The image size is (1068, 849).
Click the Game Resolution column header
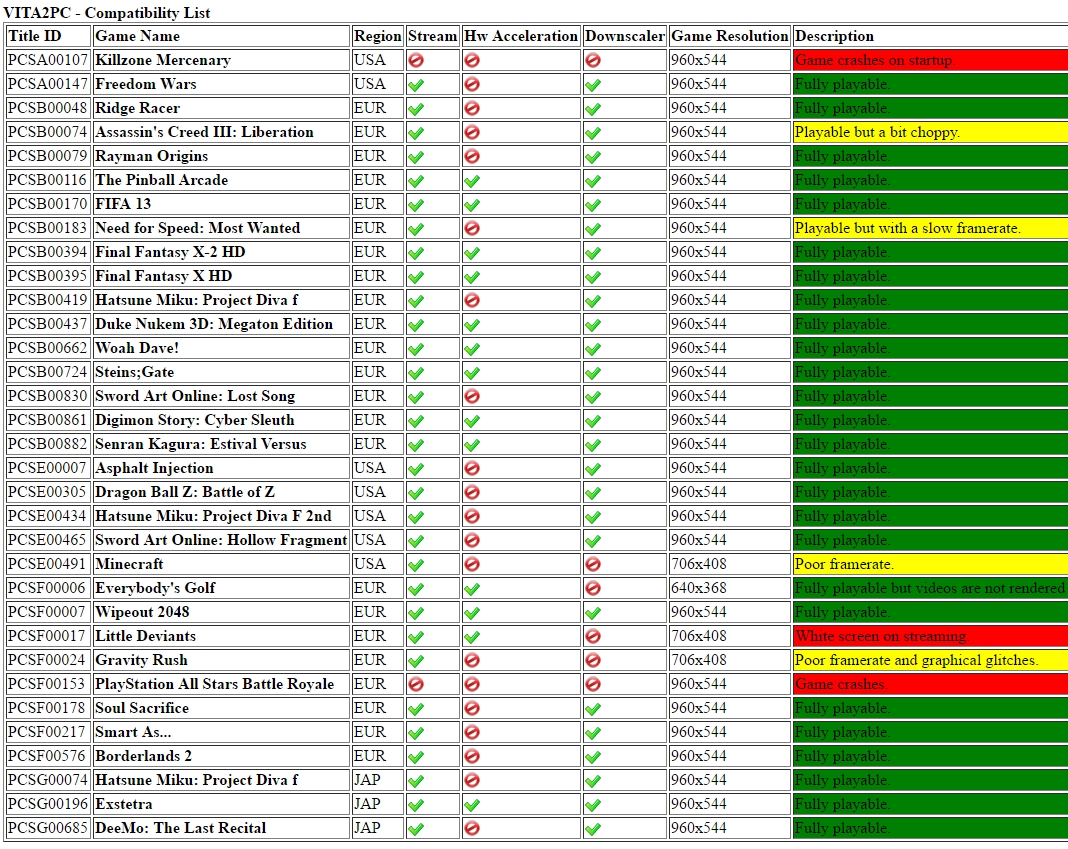pos(729,36)
